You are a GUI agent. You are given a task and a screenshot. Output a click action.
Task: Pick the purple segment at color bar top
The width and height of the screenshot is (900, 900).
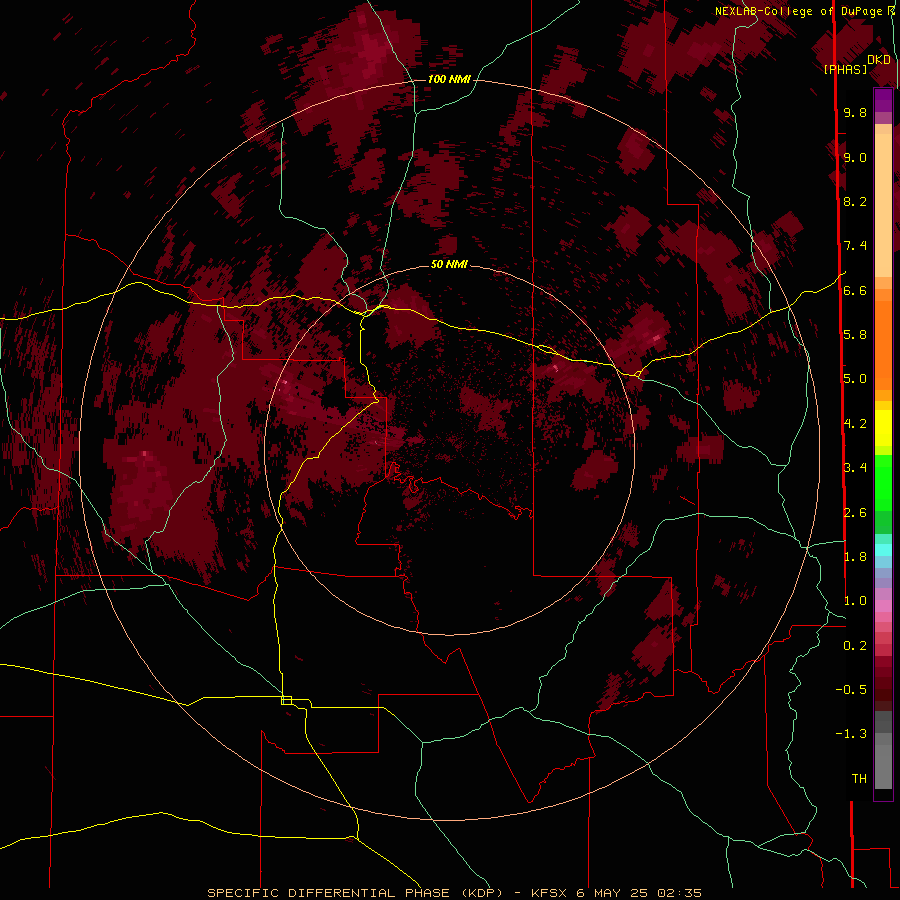click(x=883, y=100)
